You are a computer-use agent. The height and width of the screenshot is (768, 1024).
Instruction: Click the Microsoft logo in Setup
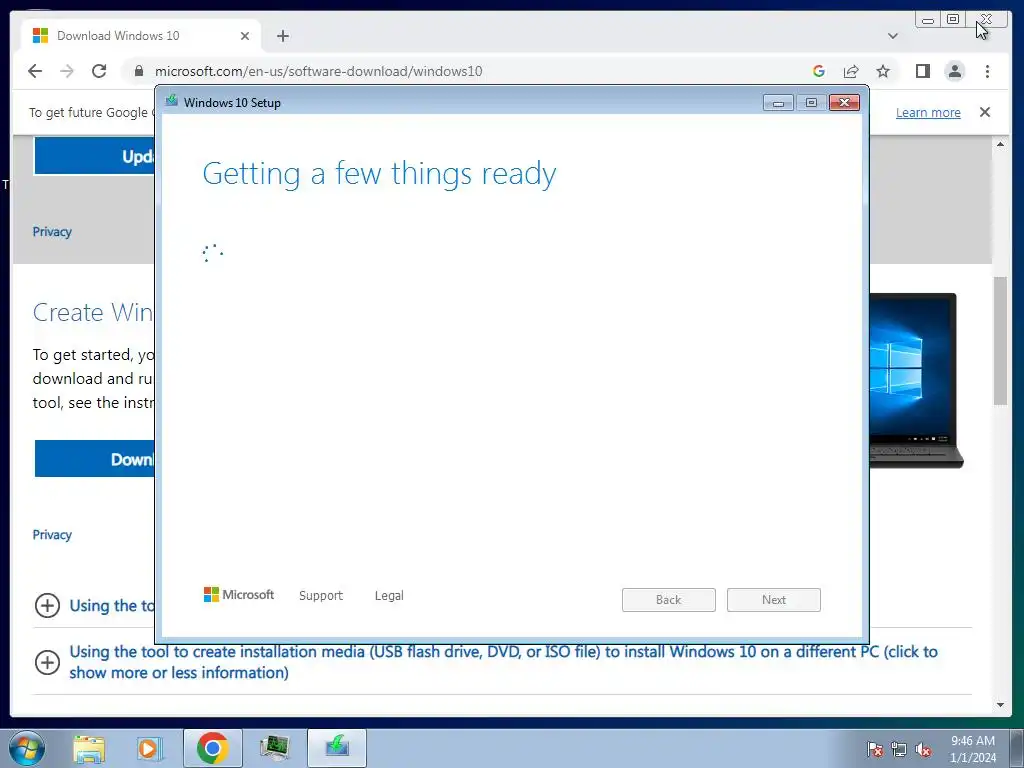click(239, 595)
